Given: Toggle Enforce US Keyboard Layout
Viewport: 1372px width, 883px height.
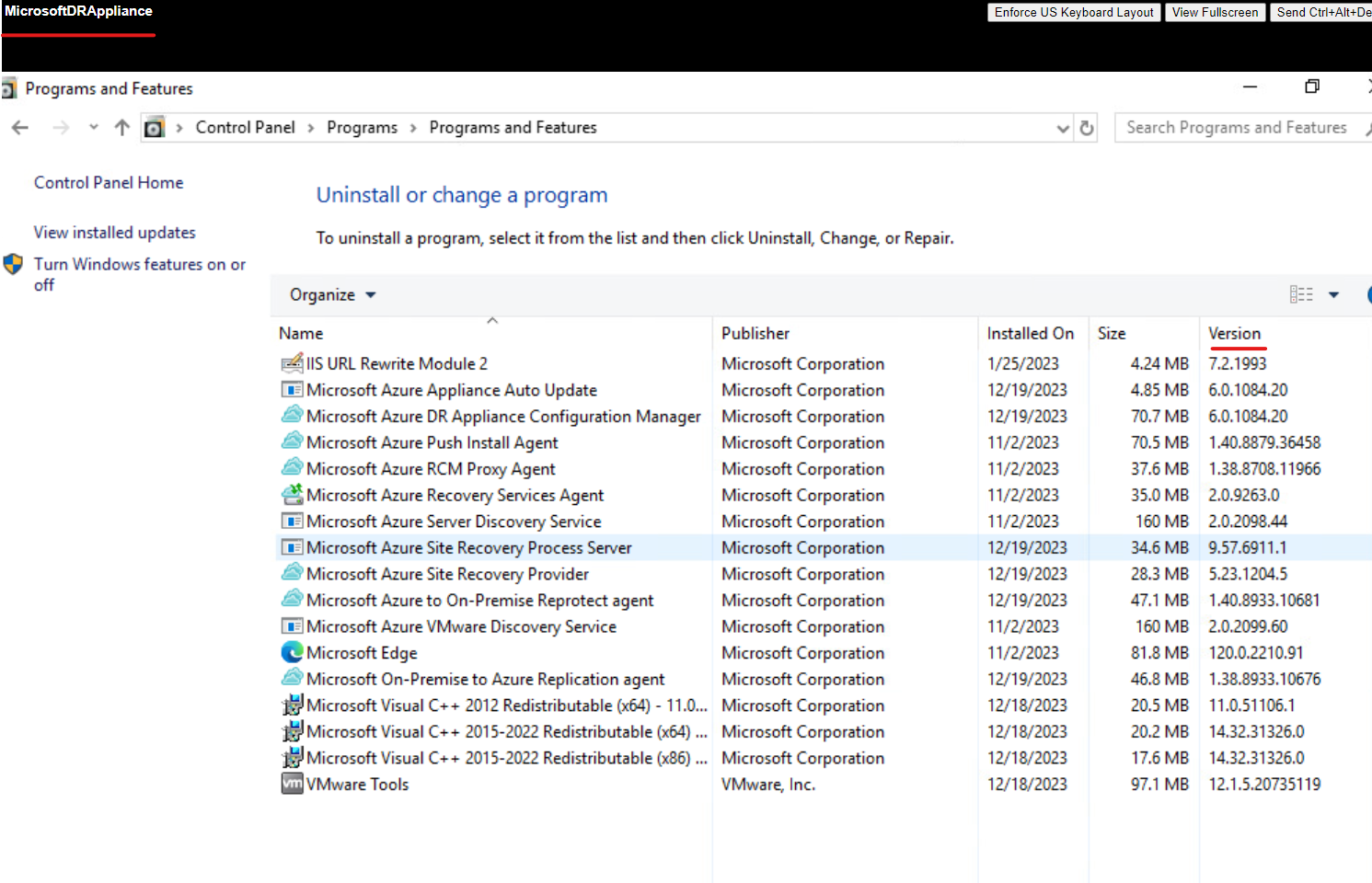Looking at the screenshot, I should [1074, 12].
